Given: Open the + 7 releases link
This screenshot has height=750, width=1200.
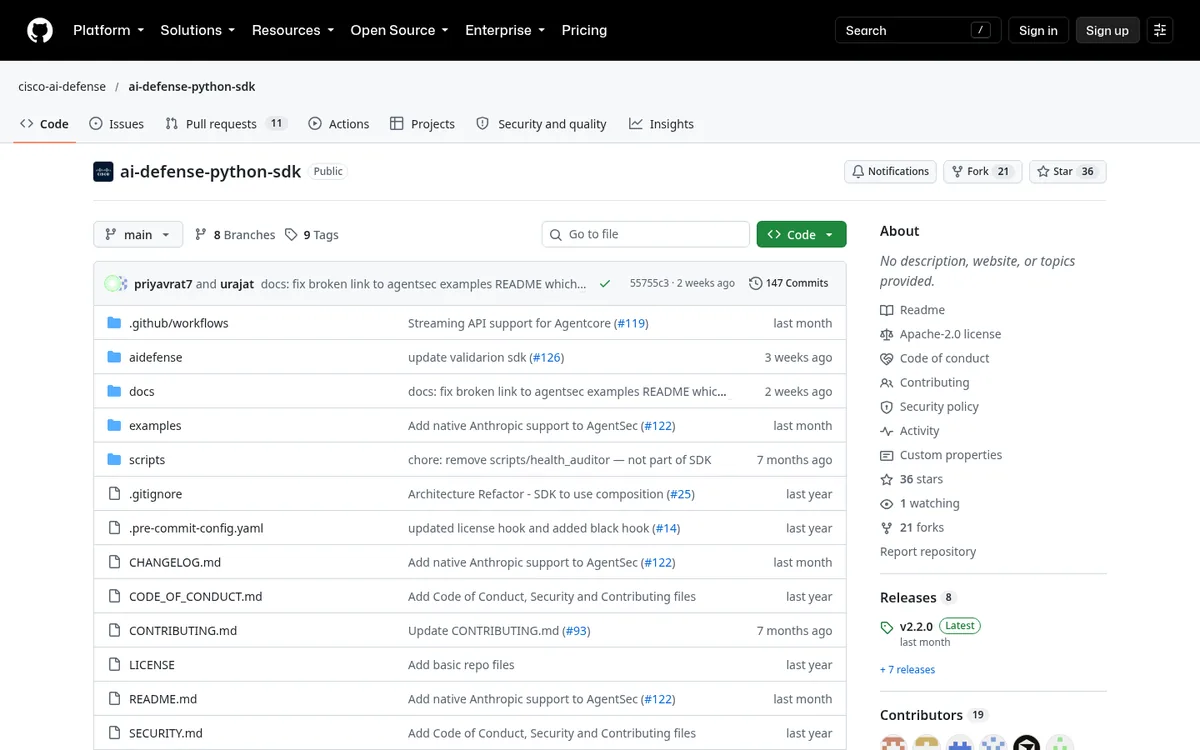Looking at the screenshot, I should (908, 669).
